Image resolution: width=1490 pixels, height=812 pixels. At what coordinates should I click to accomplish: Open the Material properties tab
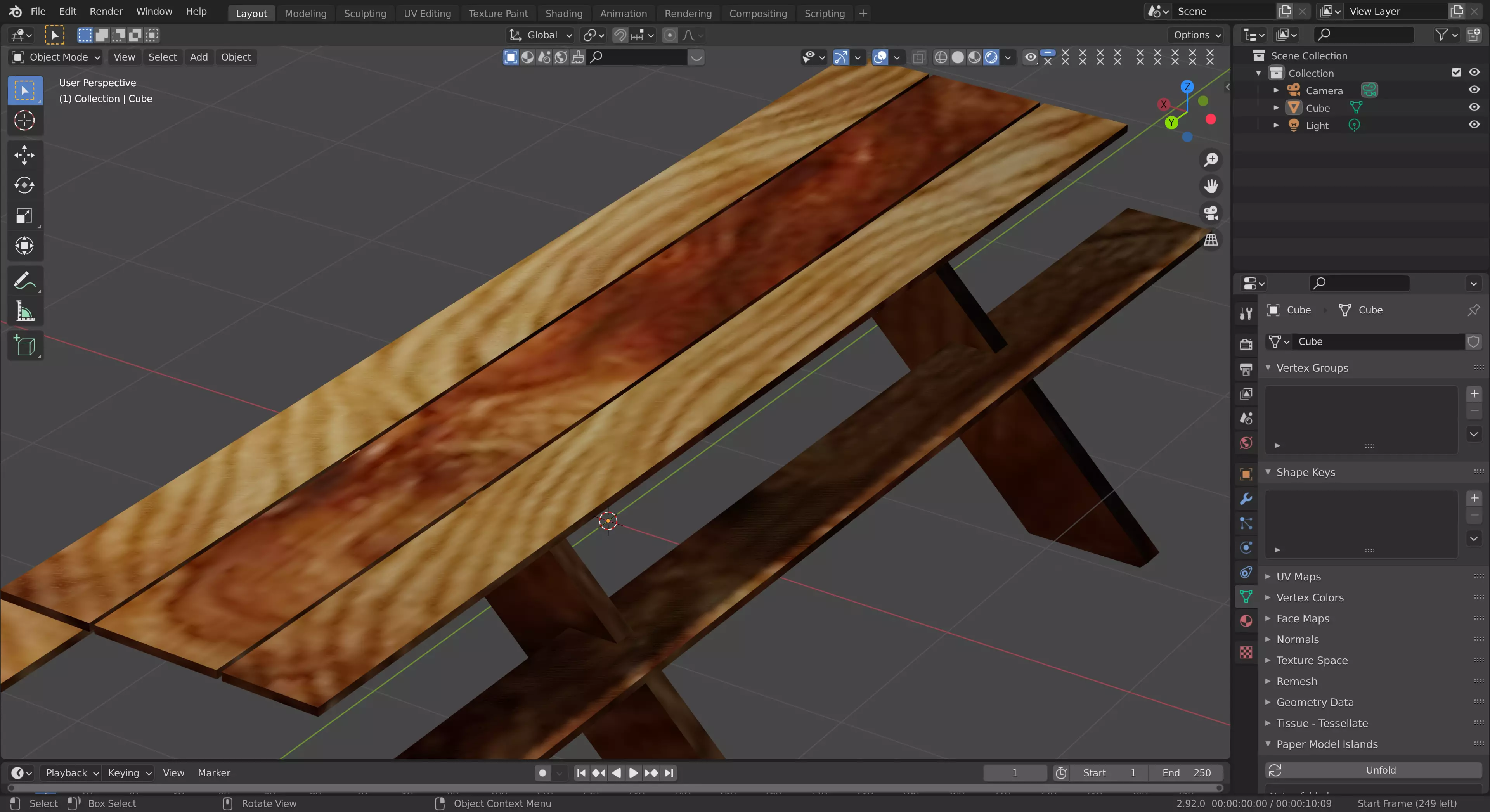(1246, 621)
